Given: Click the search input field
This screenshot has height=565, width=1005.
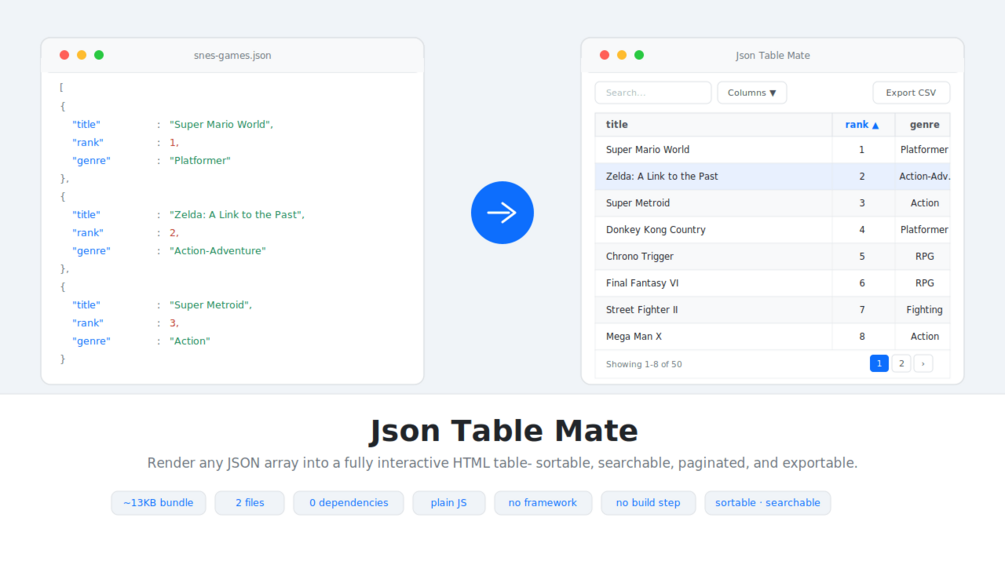Looking at the screenshot, I should coord(652,93).
